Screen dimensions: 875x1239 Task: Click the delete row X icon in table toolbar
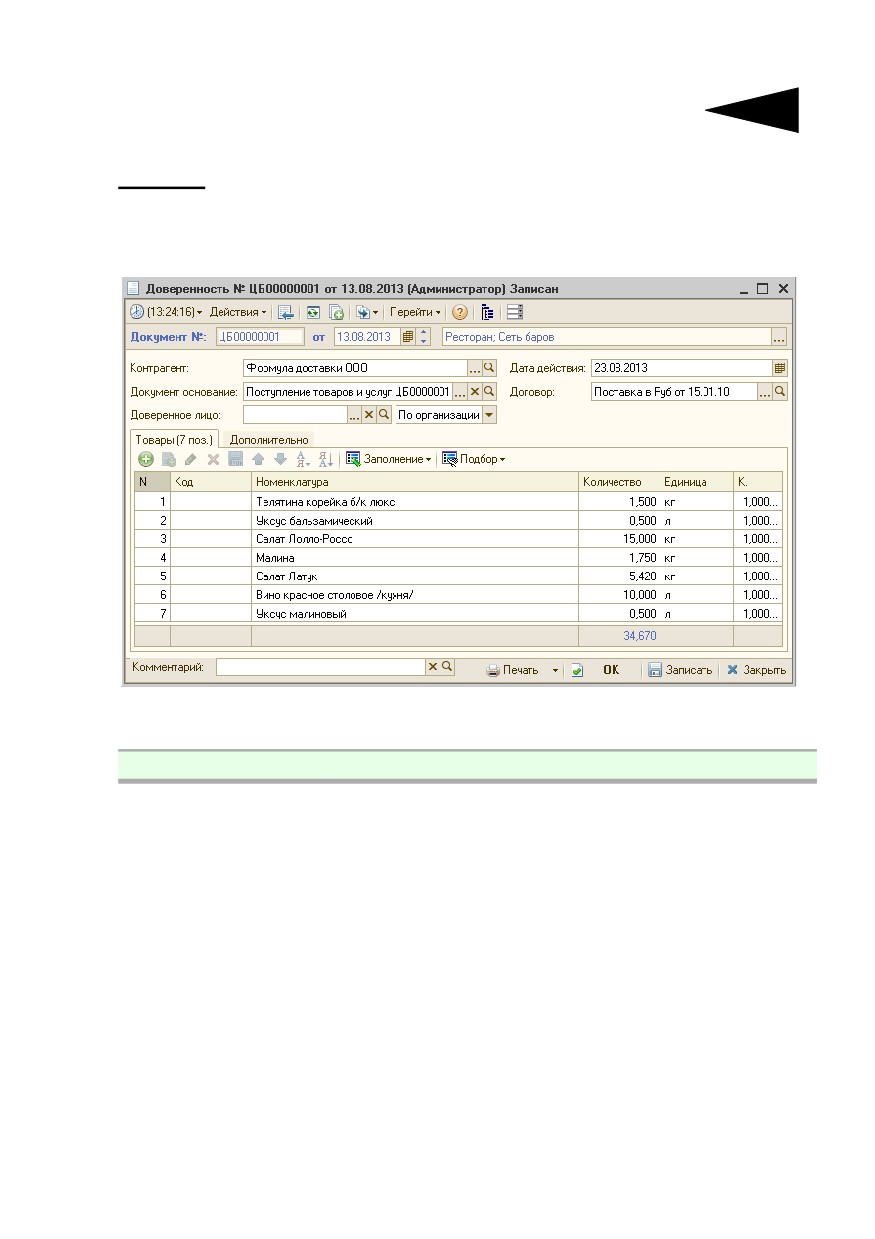tap(213, 459)
